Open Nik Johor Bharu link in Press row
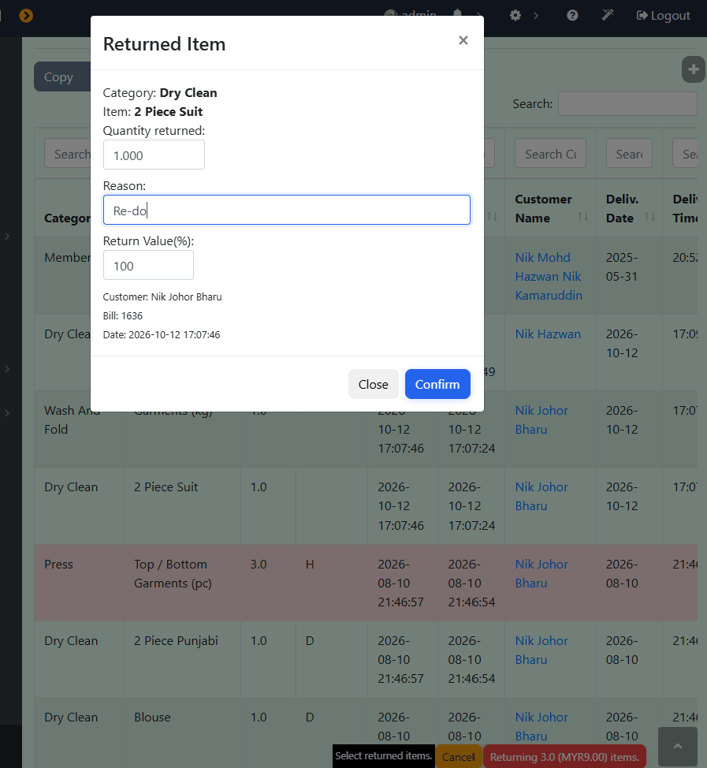707x768 pixels. coord(541,574)
